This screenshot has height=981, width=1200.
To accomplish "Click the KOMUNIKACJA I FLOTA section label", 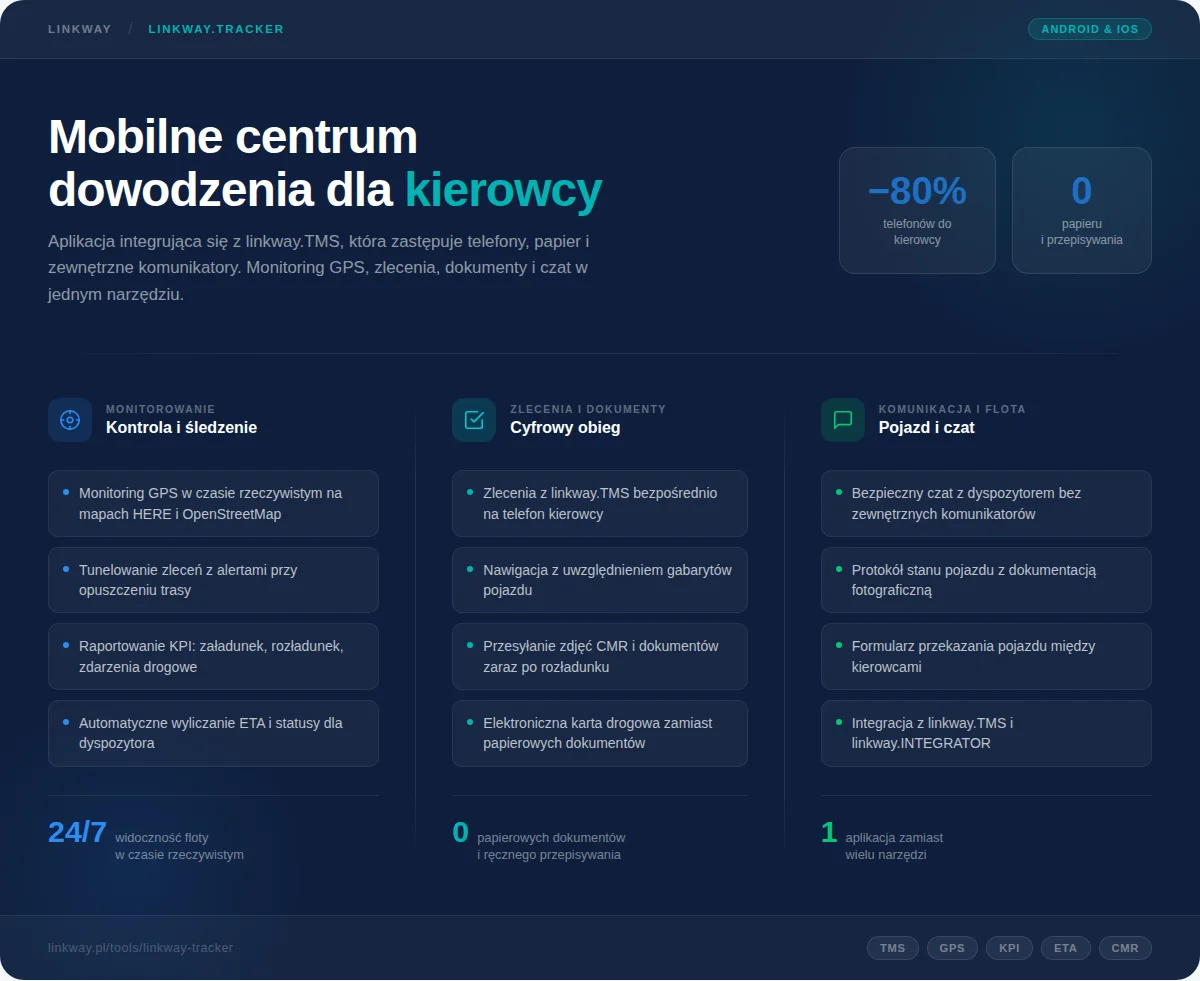I will [x=952, y=409].
